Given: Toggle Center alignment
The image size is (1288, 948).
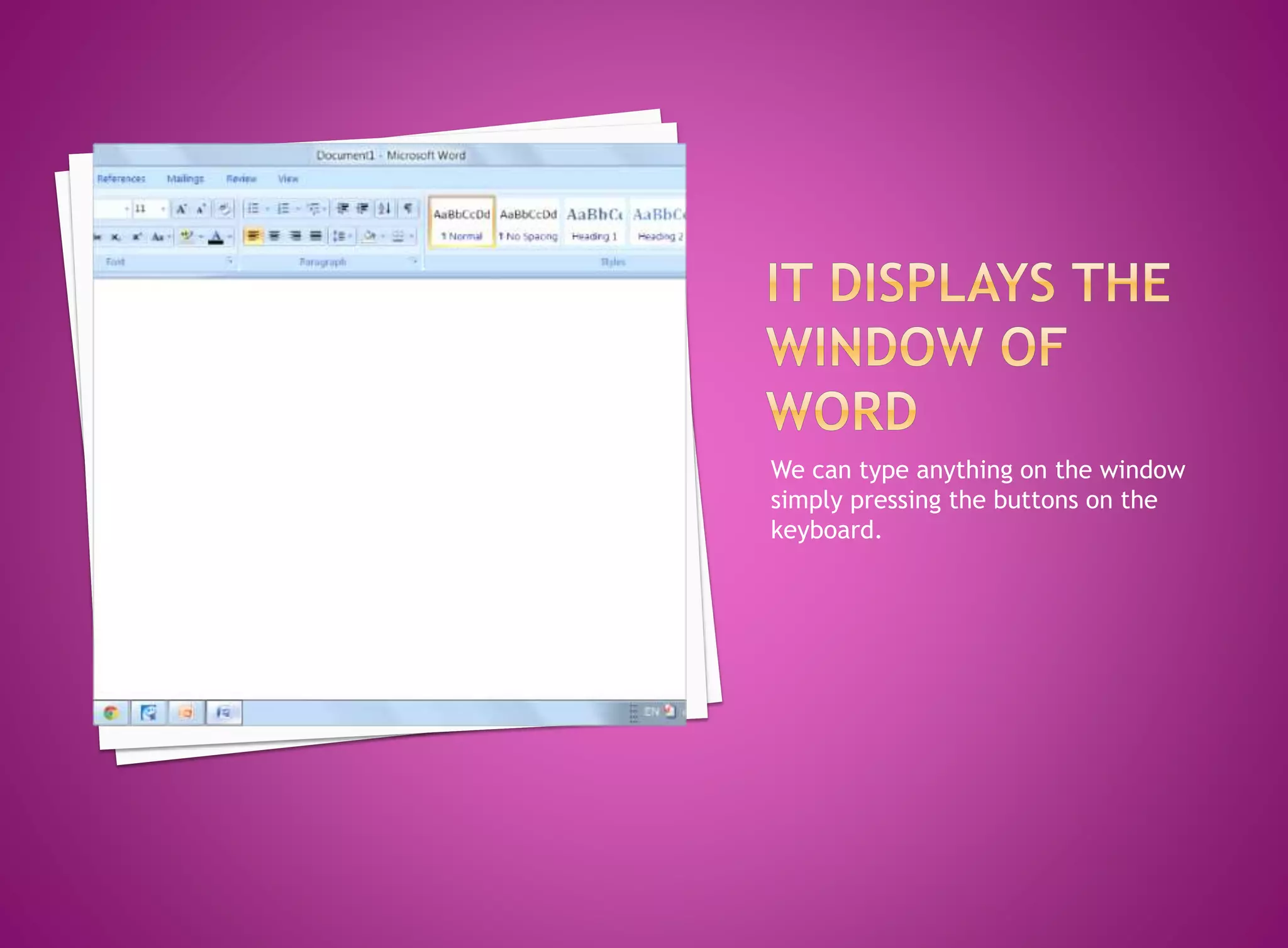Looking at the screenshot, I should (x=274, y=236).
